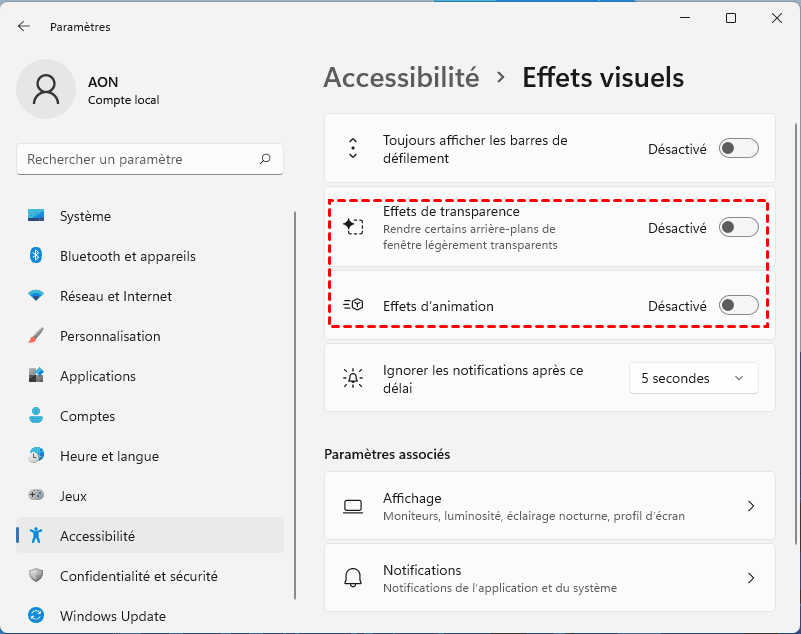Open the 5 secondes notification delay dropdown
This screenshot has width=801, height=634.
click(x=693, y=378)
